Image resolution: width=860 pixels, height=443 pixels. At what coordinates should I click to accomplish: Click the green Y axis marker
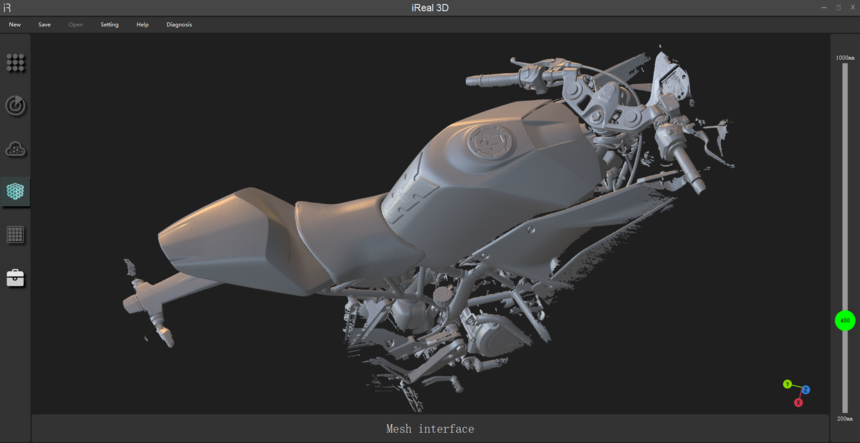[787, 384]
